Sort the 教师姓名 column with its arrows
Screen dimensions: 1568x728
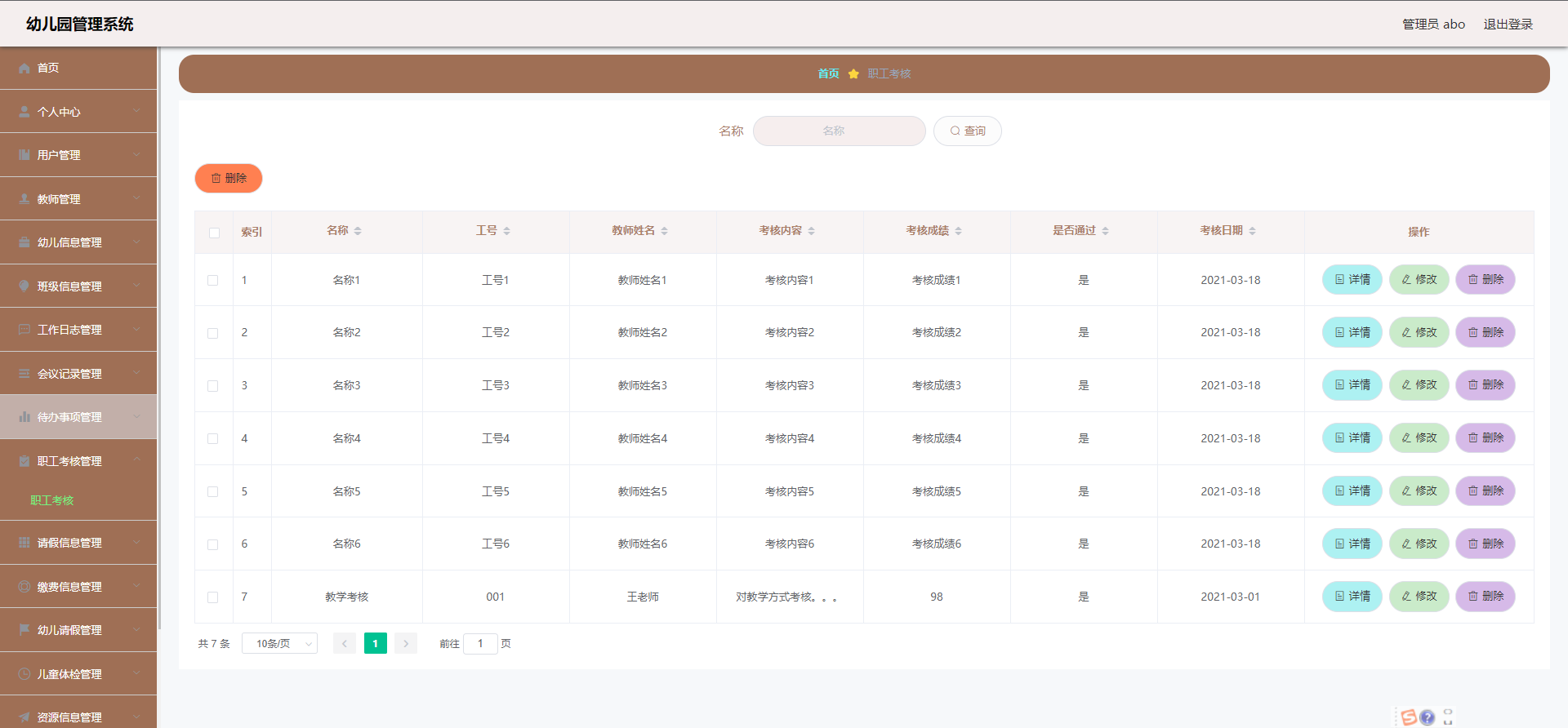pyautogui.click(x=665, y=231)
